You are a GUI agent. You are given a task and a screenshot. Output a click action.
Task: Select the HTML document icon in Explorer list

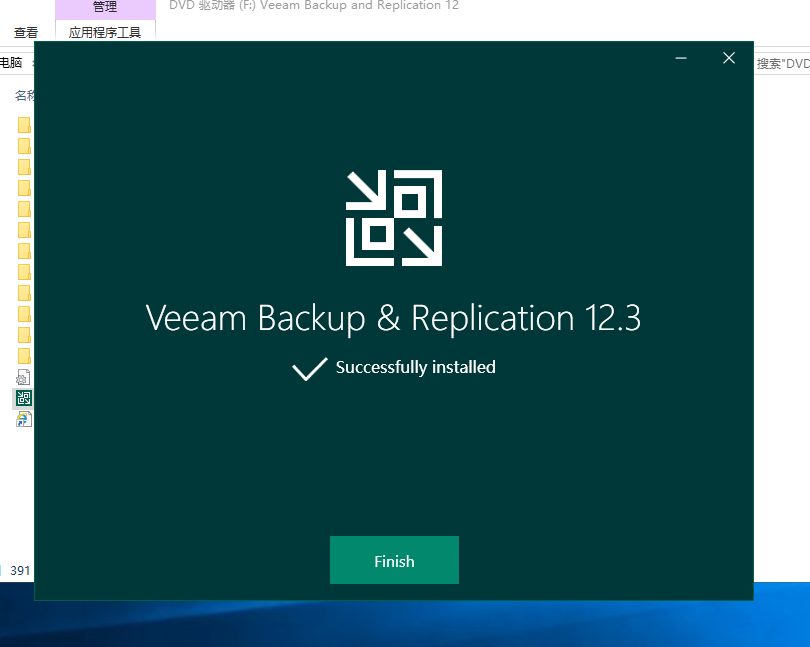(23, 419)
